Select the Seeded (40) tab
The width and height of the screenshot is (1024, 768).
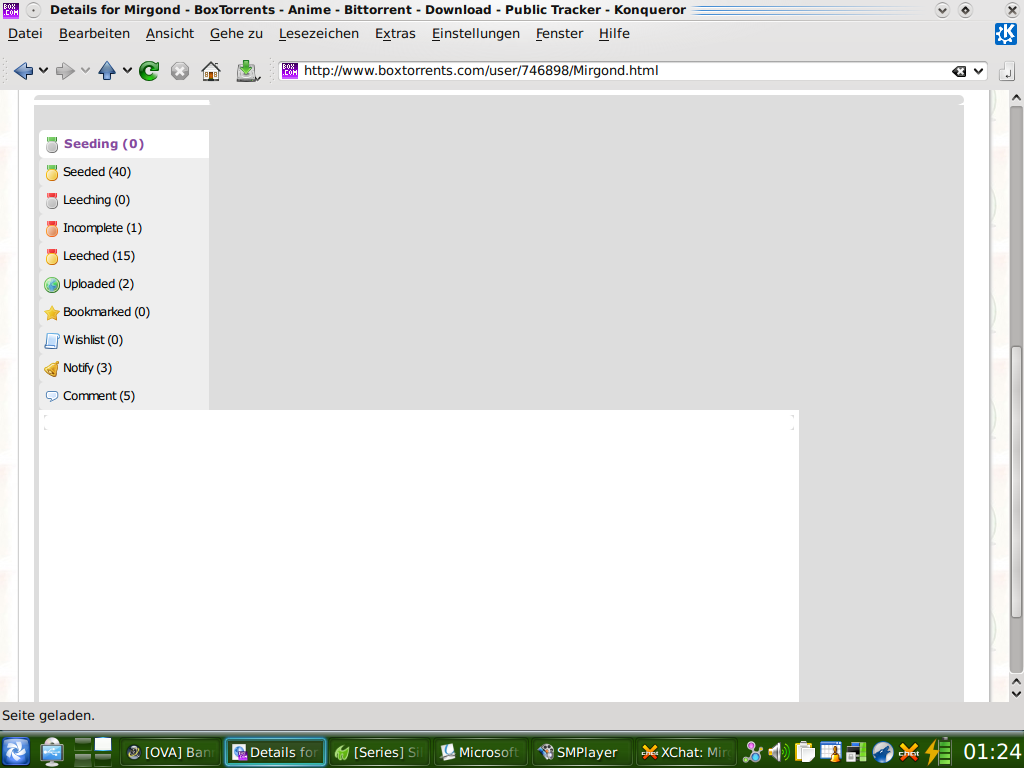pyautogui.click(x=96, y=172)
